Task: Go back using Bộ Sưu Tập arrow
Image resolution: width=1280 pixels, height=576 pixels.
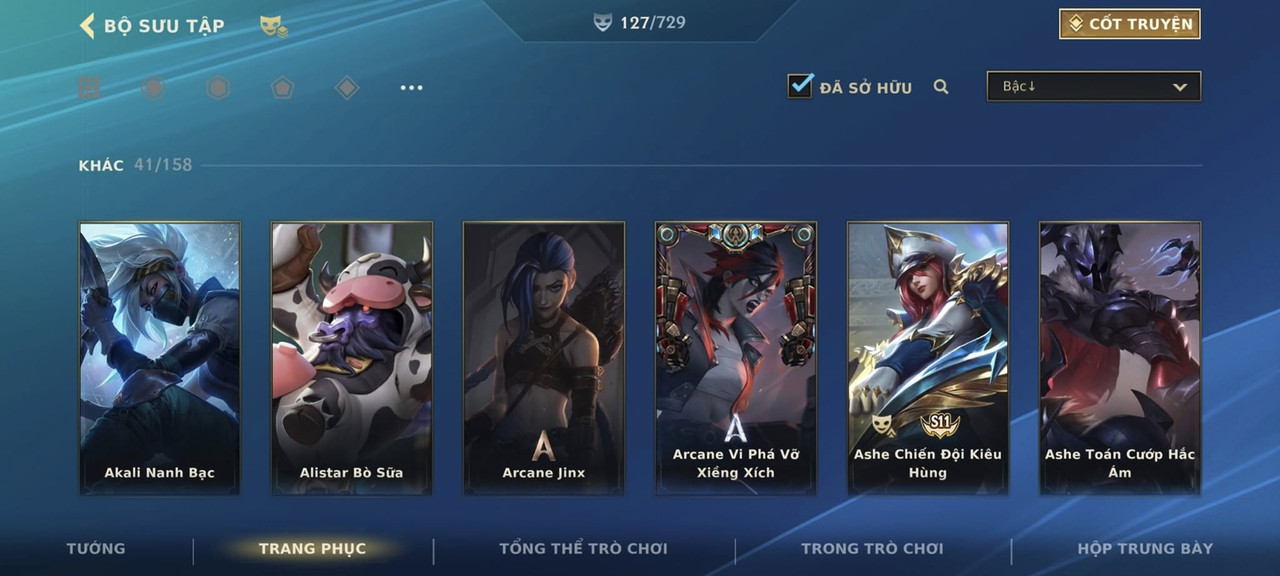Action: click(x=87, y=25)
